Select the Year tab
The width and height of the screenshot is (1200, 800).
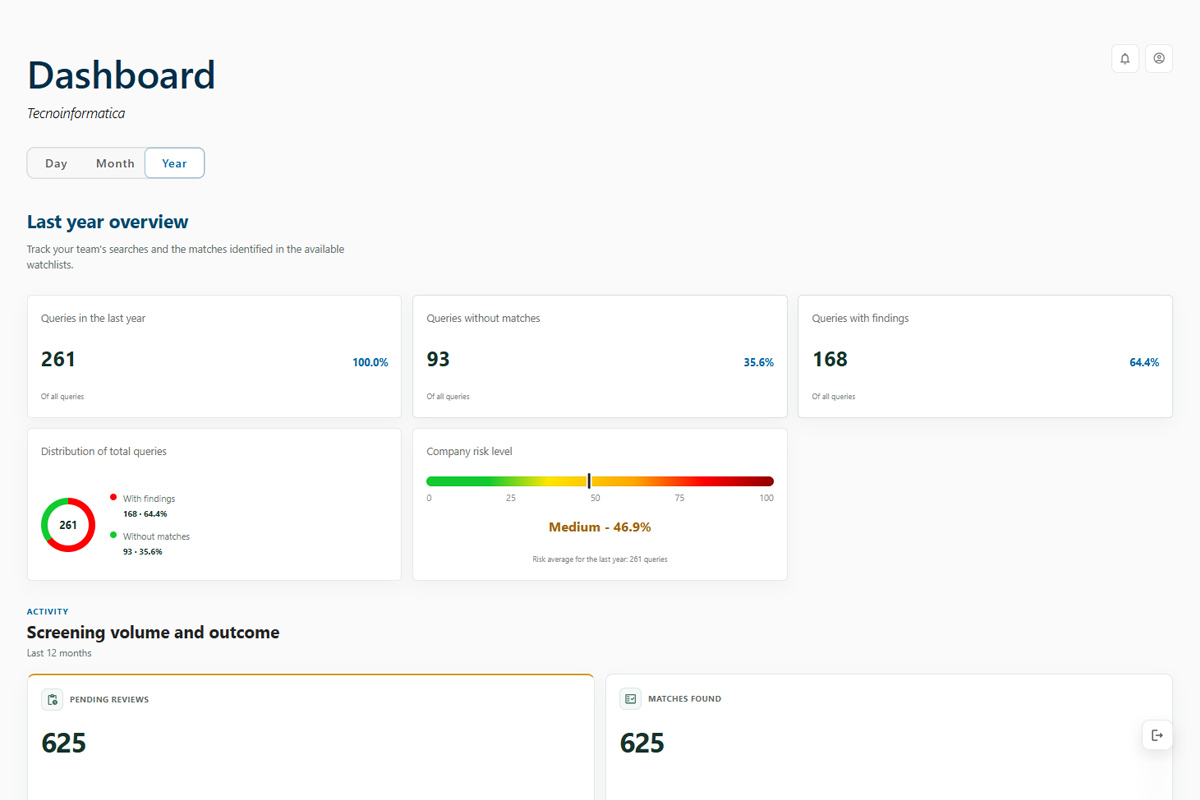[175, 163]
